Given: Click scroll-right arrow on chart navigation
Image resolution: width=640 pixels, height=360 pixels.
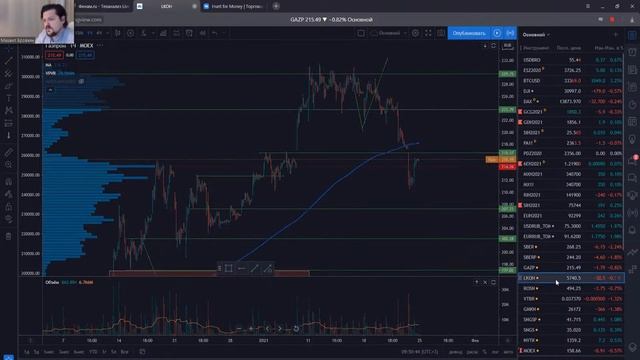Looking at the screenshot, I should point(280,329).
